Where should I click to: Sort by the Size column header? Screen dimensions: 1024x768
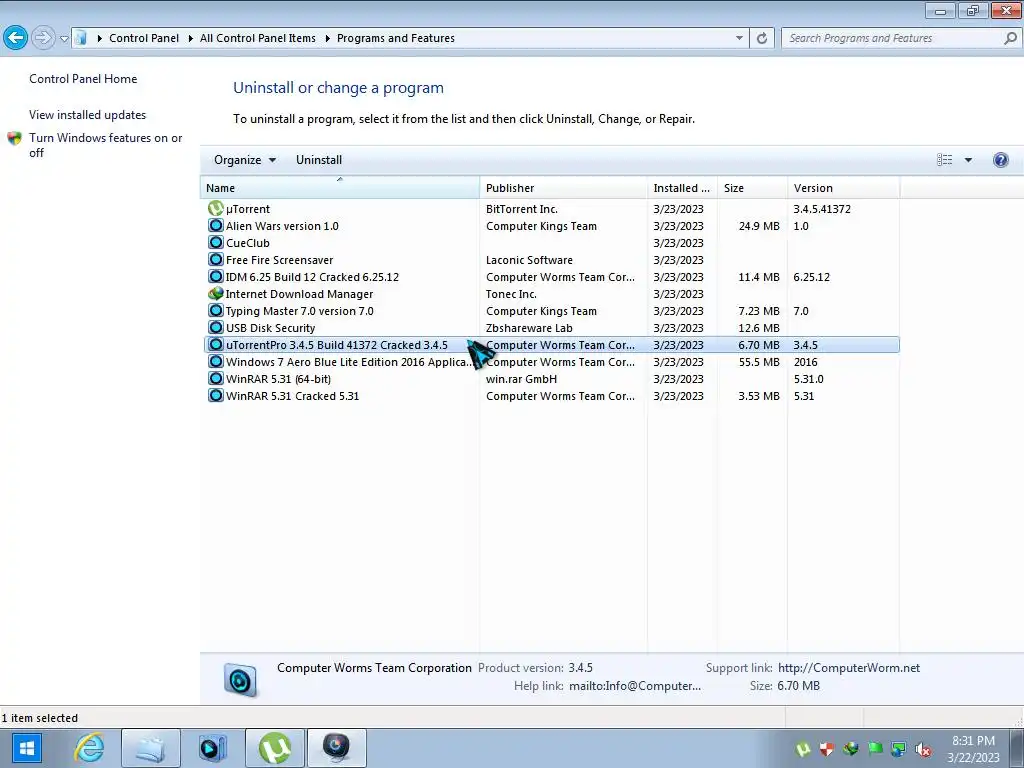pos(752,187)
